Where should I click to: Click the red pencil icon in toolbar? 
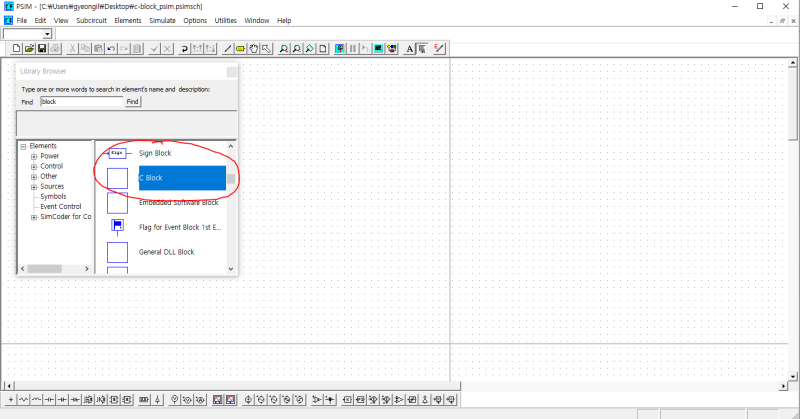(x=439, y=49)
